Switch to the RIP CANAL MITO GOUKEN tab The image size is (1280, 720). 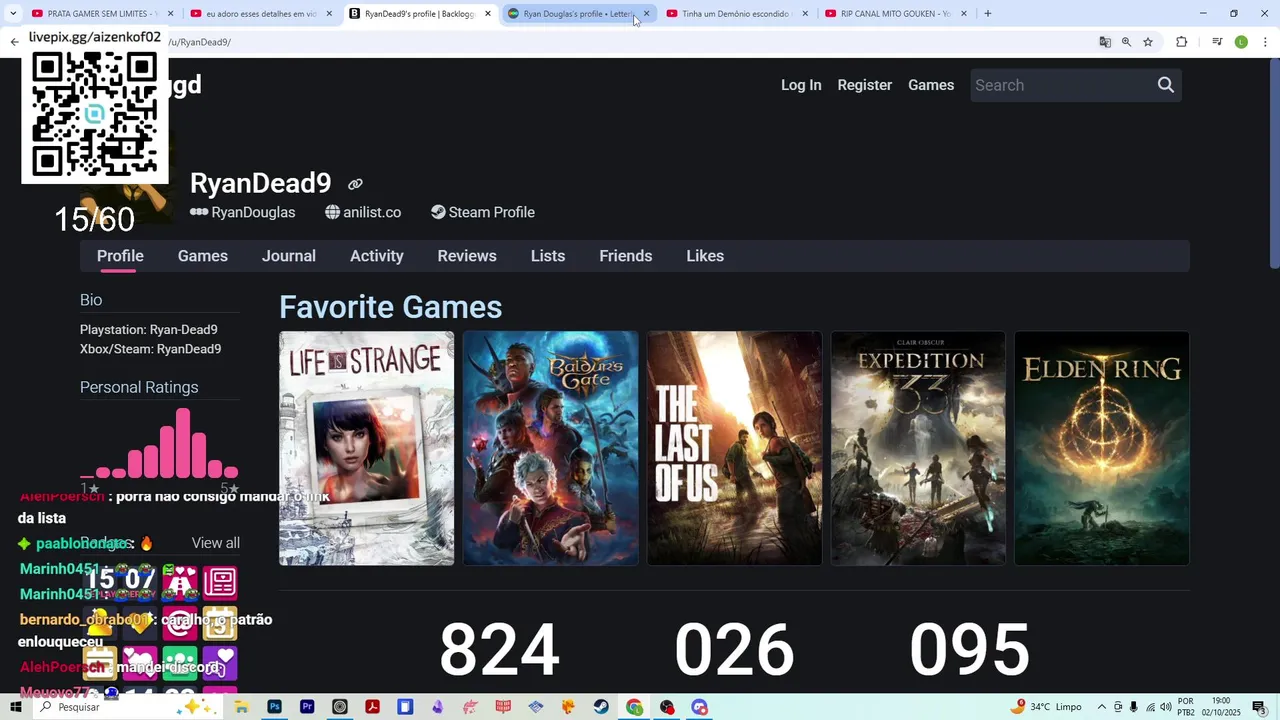click(894, 13)
